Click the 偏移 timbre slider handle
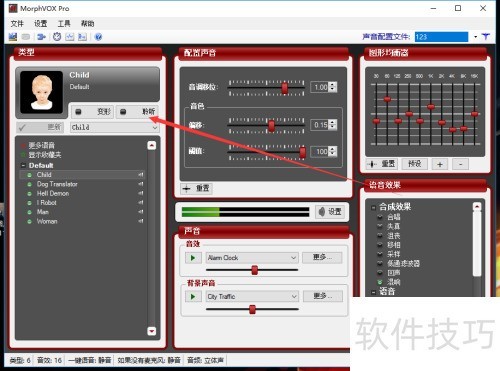Screen dimensions: 500x371 (271, 126)
